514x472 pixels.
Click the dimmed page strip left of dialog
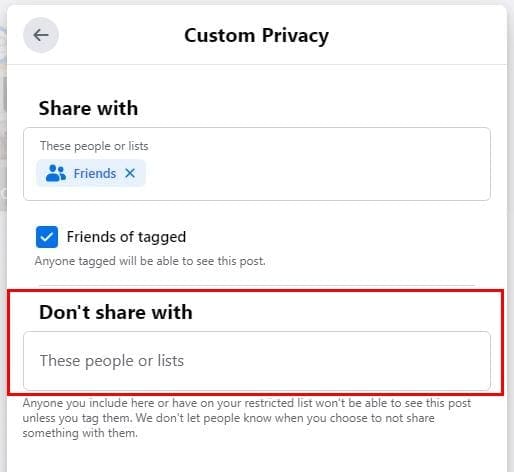pos(3,133)
